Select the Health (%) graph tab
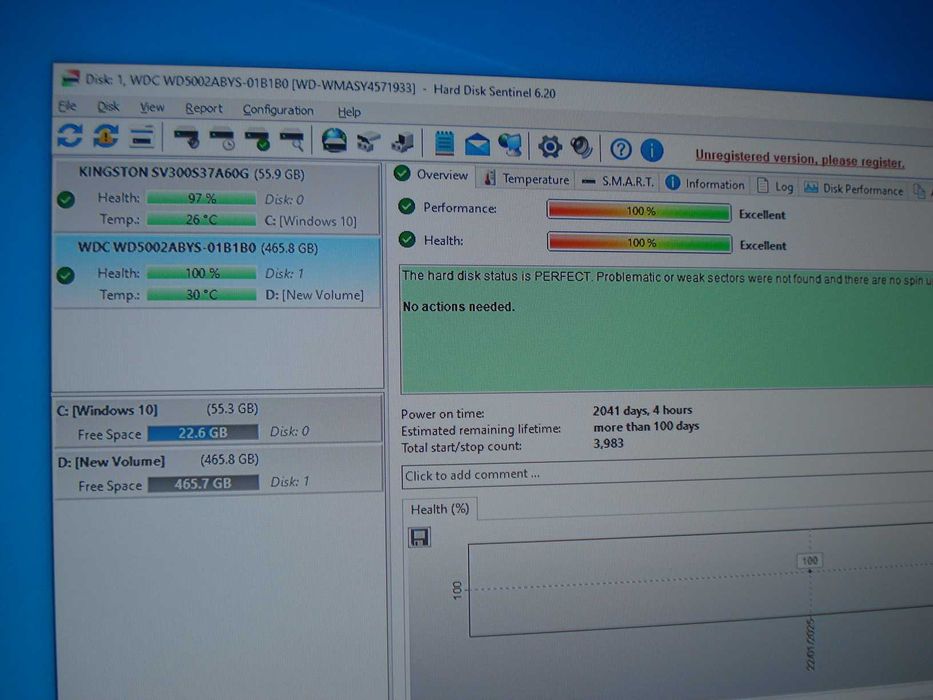This screenshot has width=933, height=700. (440, 510)
